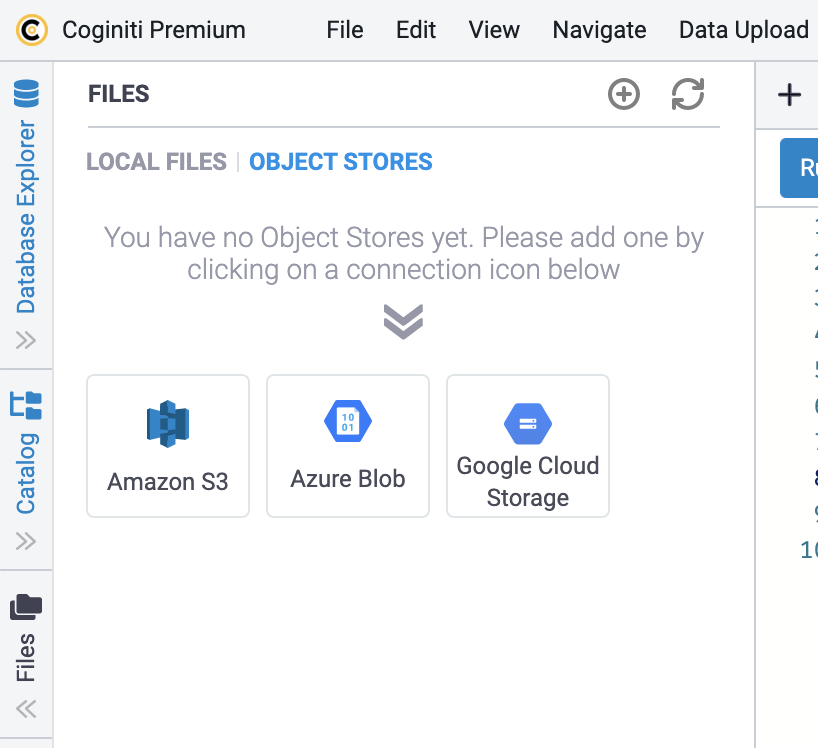Open the Catalog sidebar icon

25,406
